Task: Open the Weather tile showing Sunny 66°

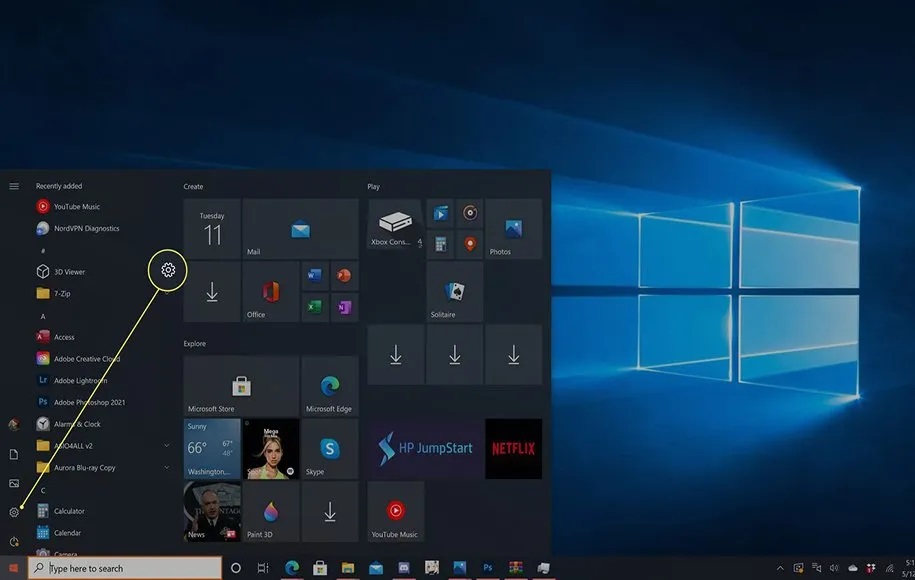Action: click(212, 449)
